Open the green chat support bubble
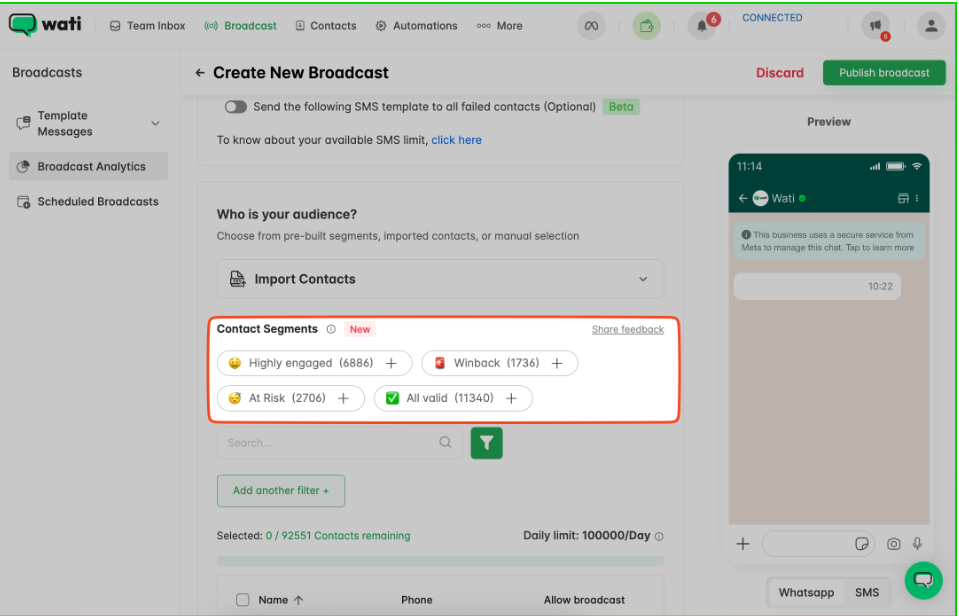The width and height of the screenshot is (959, 616). point(923,579)
